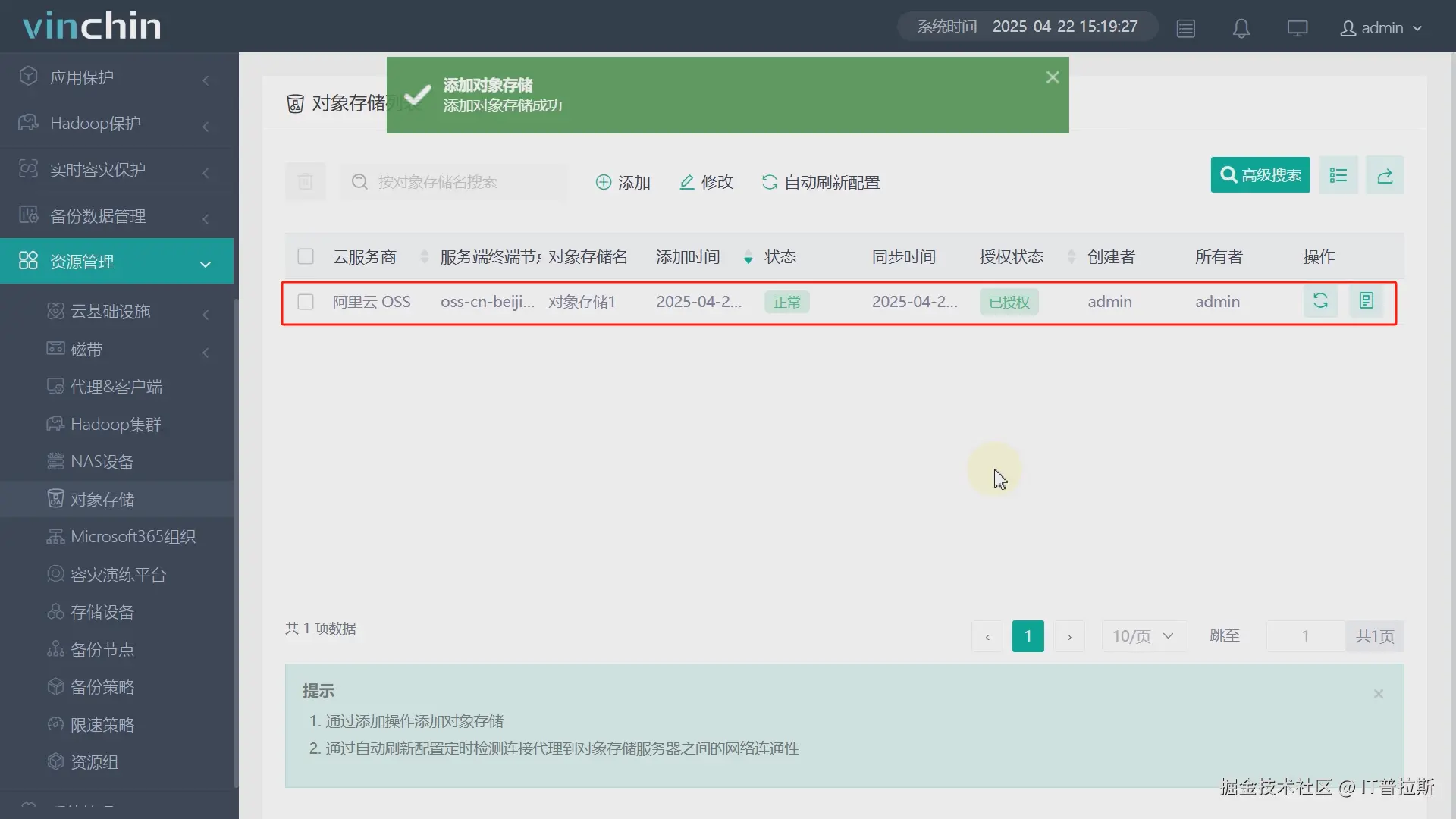1456x819 pixels.
Task: Go to the 备份节点 menu item
Action: pyautogui.click(x=102, y=650)
